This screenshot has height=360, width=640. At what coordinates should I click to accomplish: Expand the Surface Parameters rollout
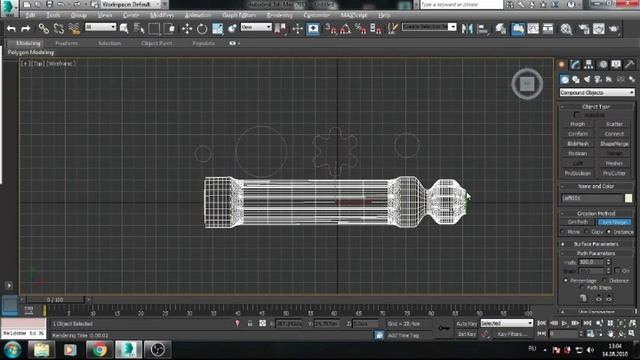pyautogui.click(x=596, y=244)
